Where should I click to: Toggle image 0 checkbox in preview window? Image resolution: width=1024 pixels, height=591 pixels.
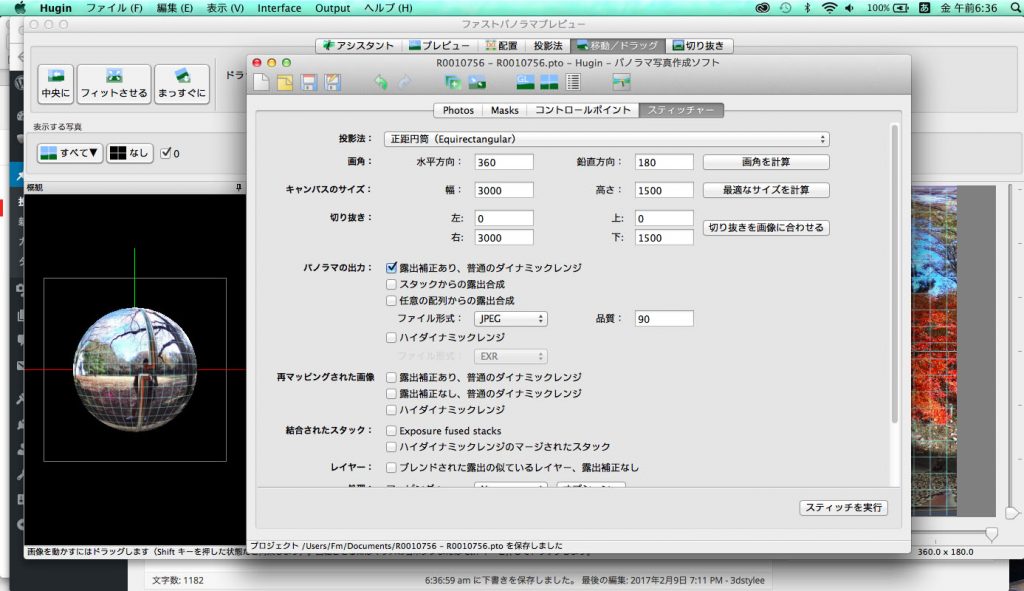coord(166,153)
